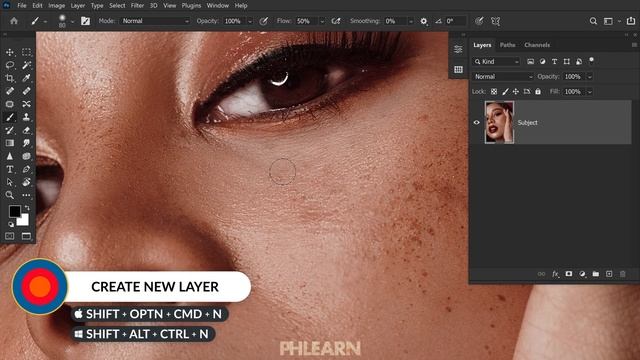640x360 pixels.
Task: Select the Clone Stamp tool
Action: click(x=27, y=117)
